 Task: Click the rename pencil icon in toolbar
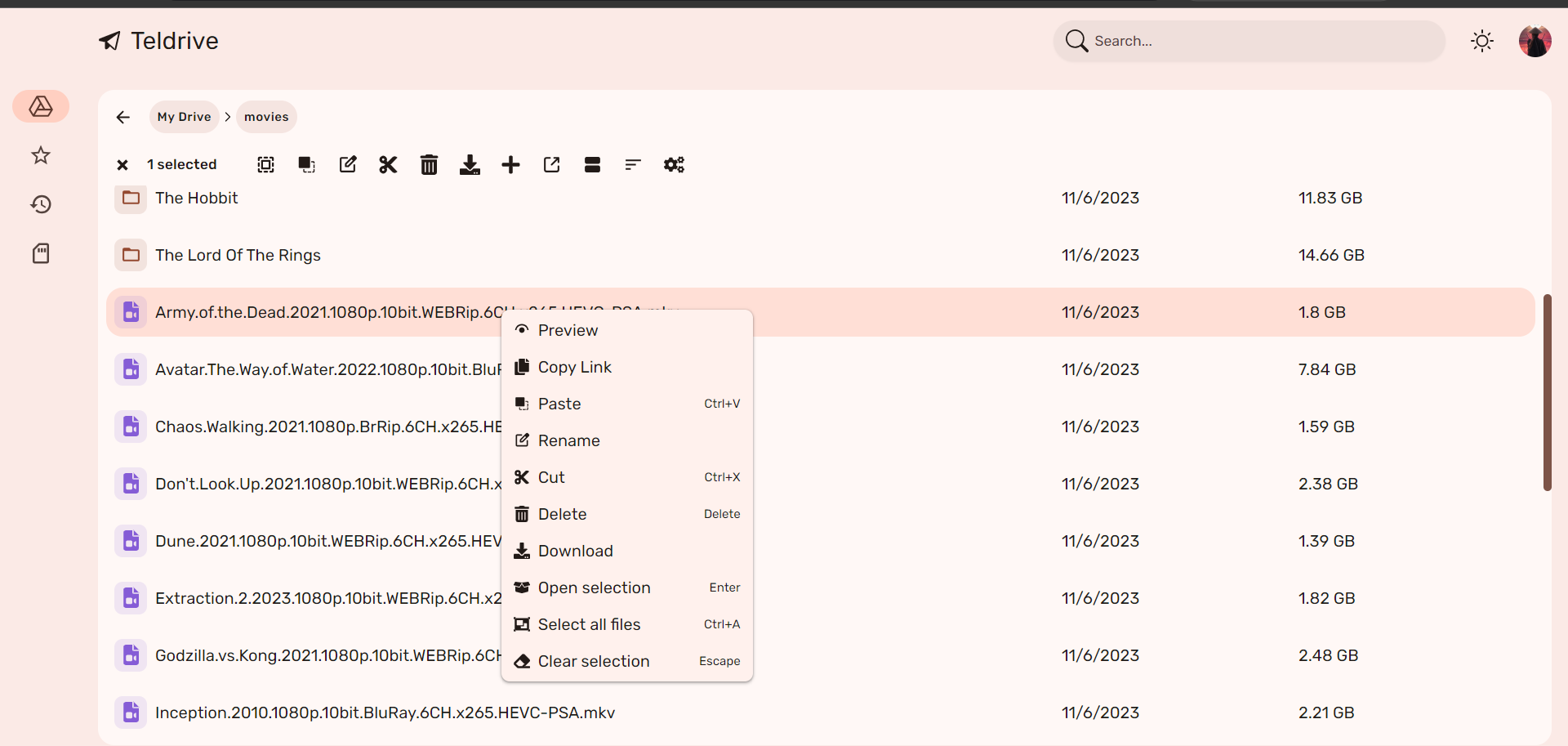point(347,165)
